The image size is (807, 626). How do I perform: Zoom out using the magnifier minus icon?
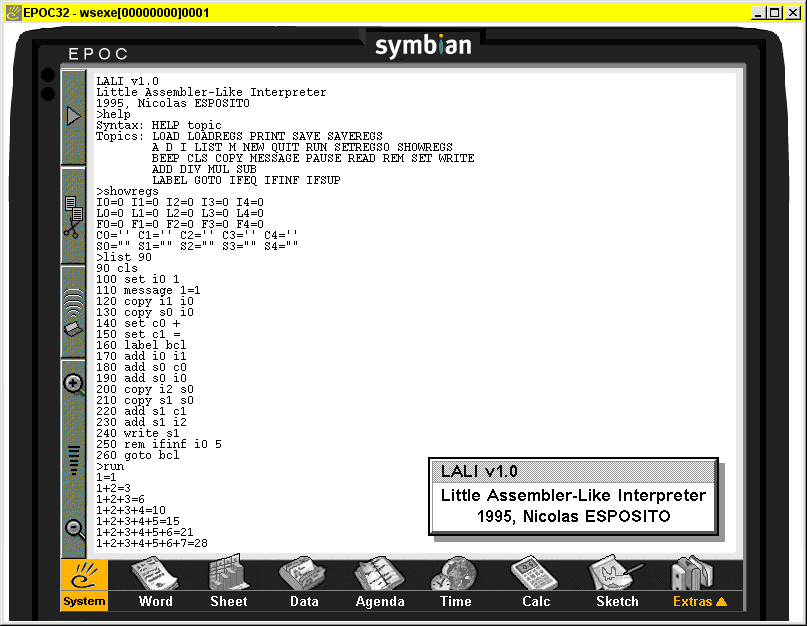pos(74,529)
